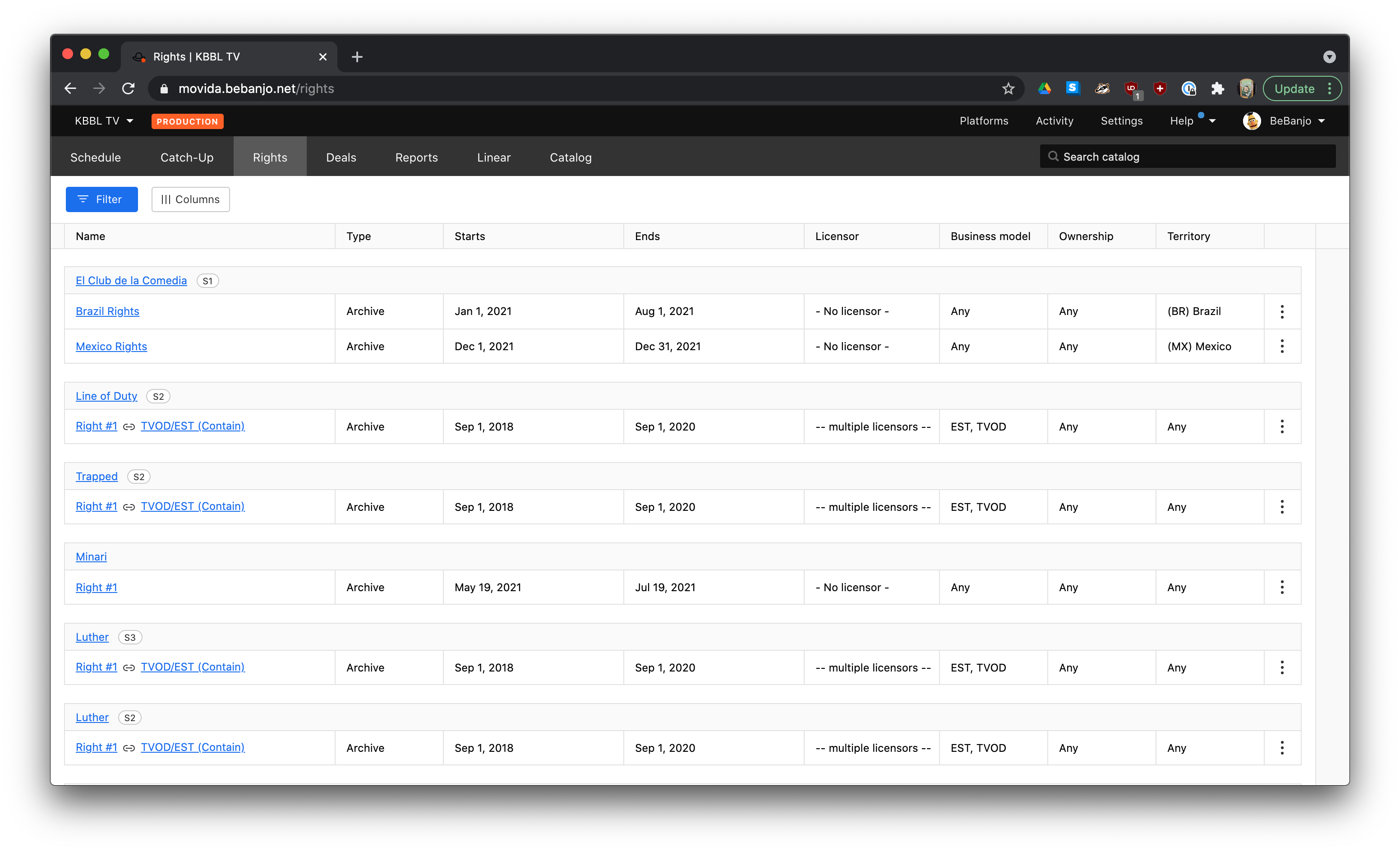Open the Linear tab
This screenshot has height=852, width=1400.
494,157
